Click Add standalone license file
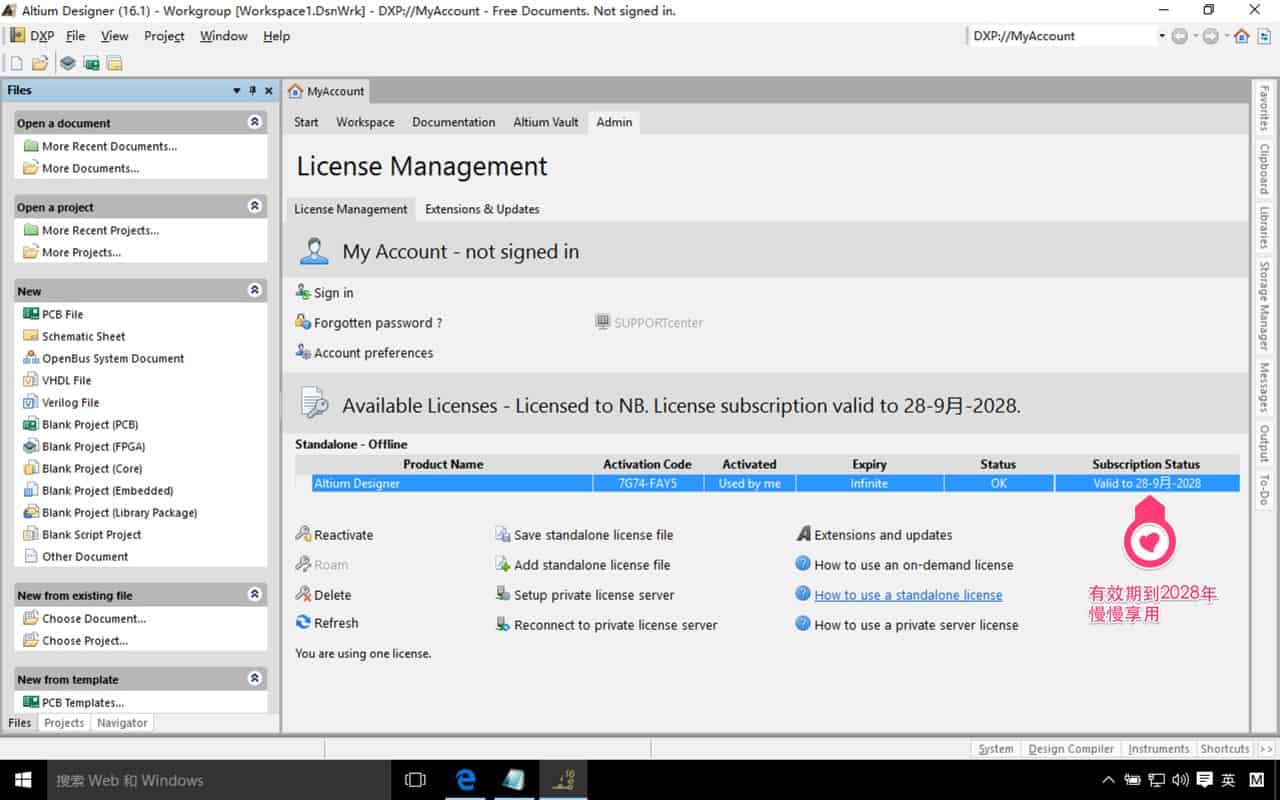Viewport: 1280px width, 800px height. [x=592, y=565]
